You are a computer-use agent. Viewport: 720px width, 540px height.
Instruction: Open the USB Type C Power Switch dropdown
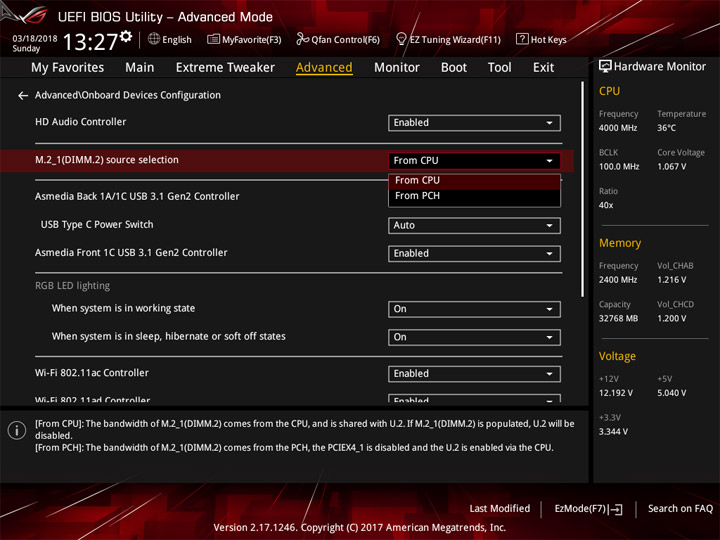pyautogui.click(x=474, y=225)
